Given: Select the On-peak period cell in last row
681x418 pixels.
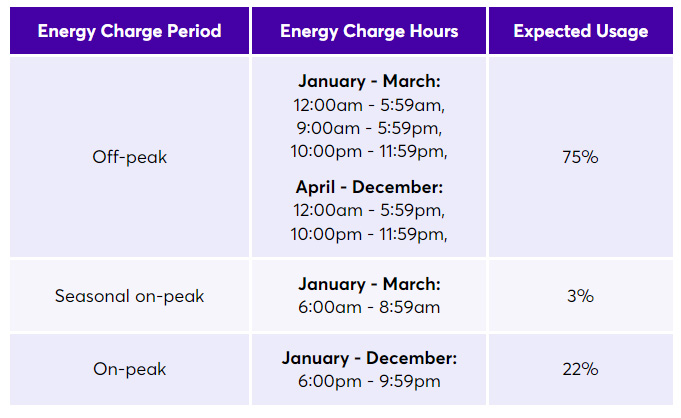Looking at the screenshot, I should [129, 369].
